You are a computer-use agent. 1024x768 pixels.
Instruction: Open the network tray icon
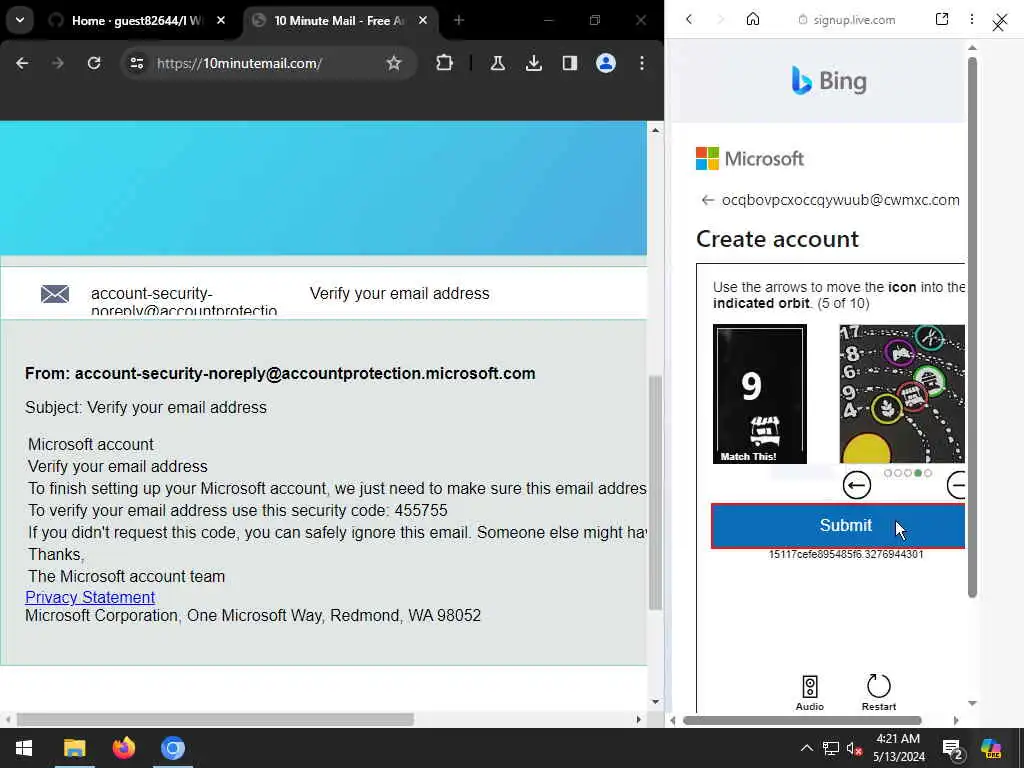coord(831,748)
